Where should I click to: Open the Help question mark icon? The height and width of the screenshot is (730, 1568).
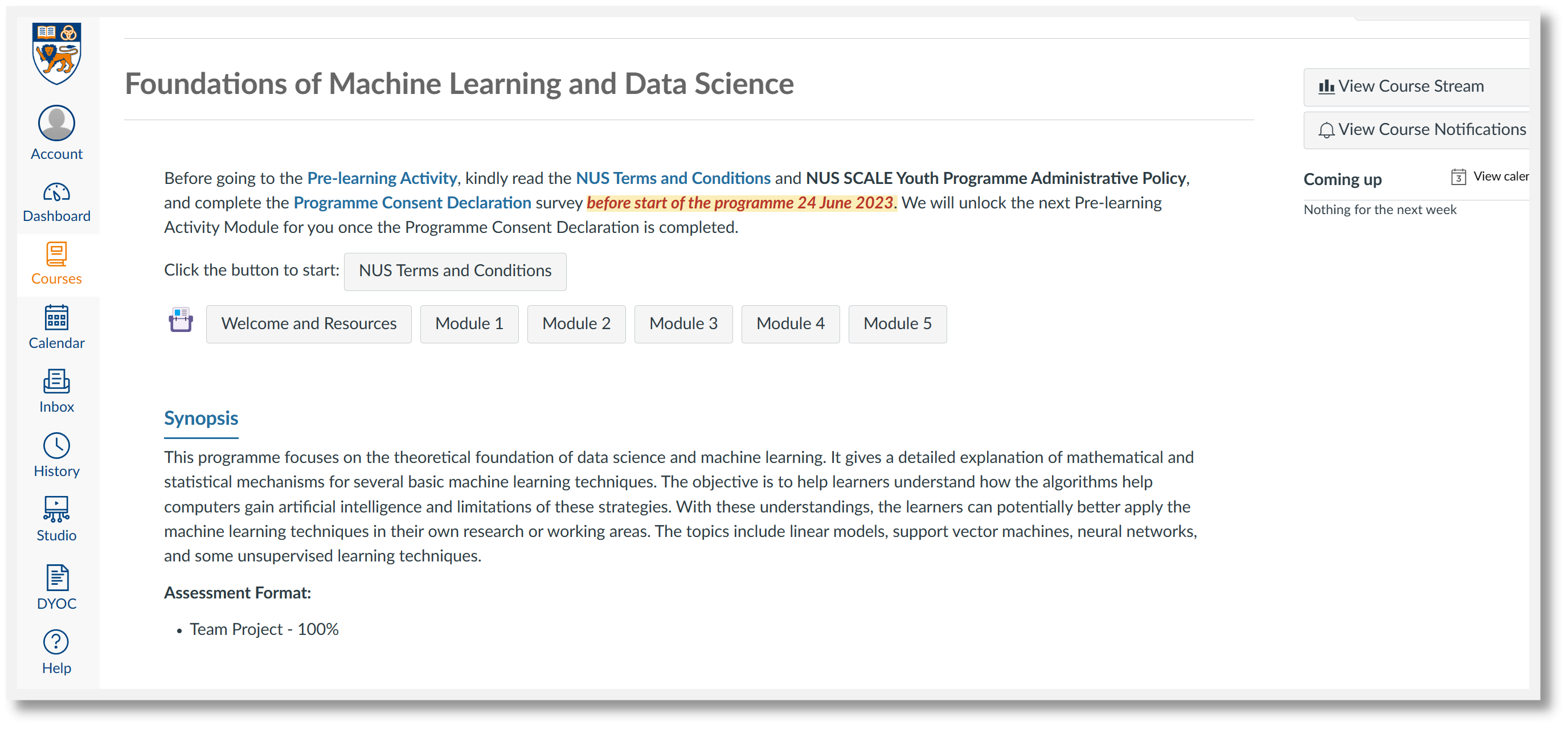56,642
